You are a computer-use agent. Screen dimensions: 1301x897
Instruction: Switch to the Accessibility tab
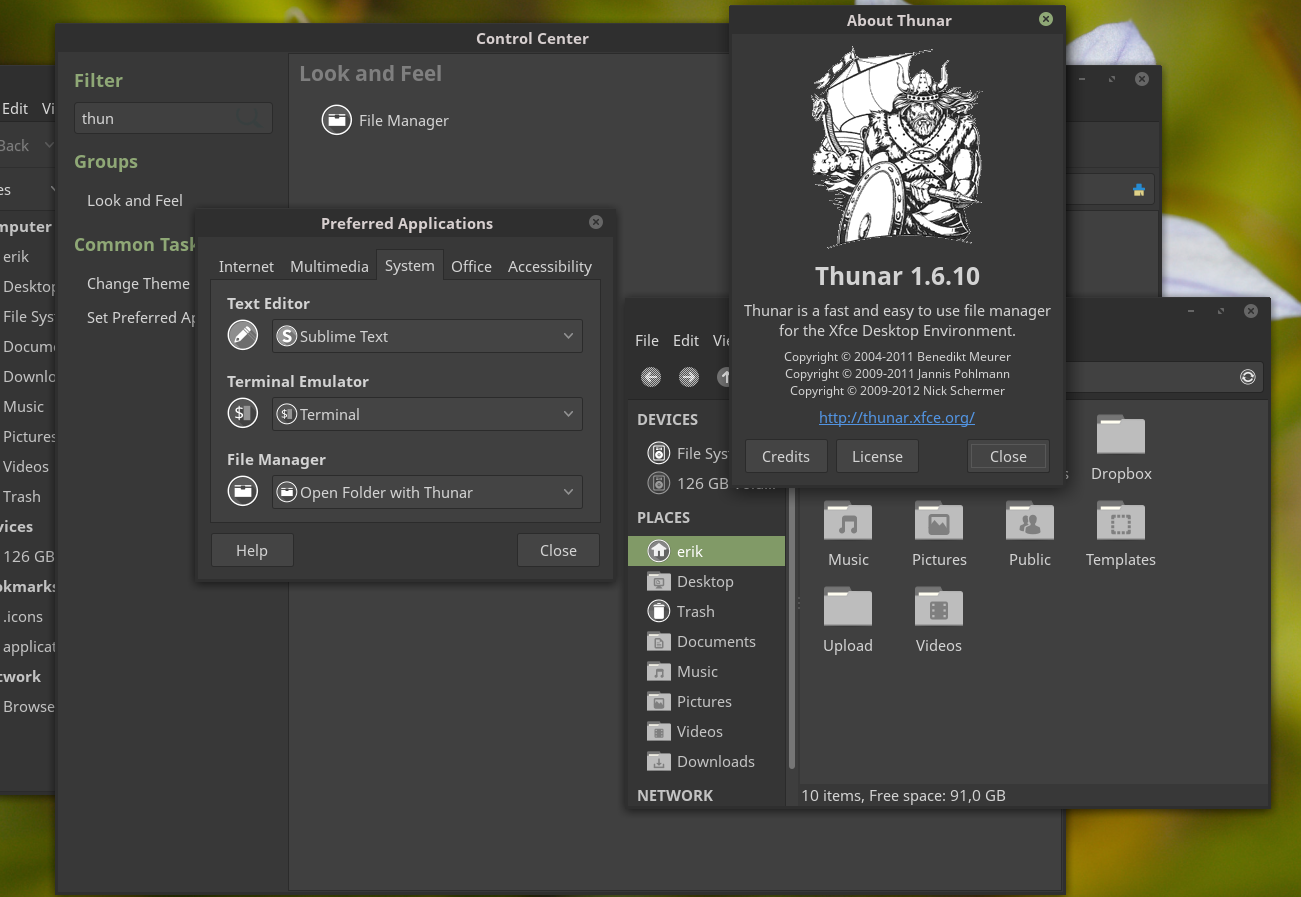coord(550,266)
